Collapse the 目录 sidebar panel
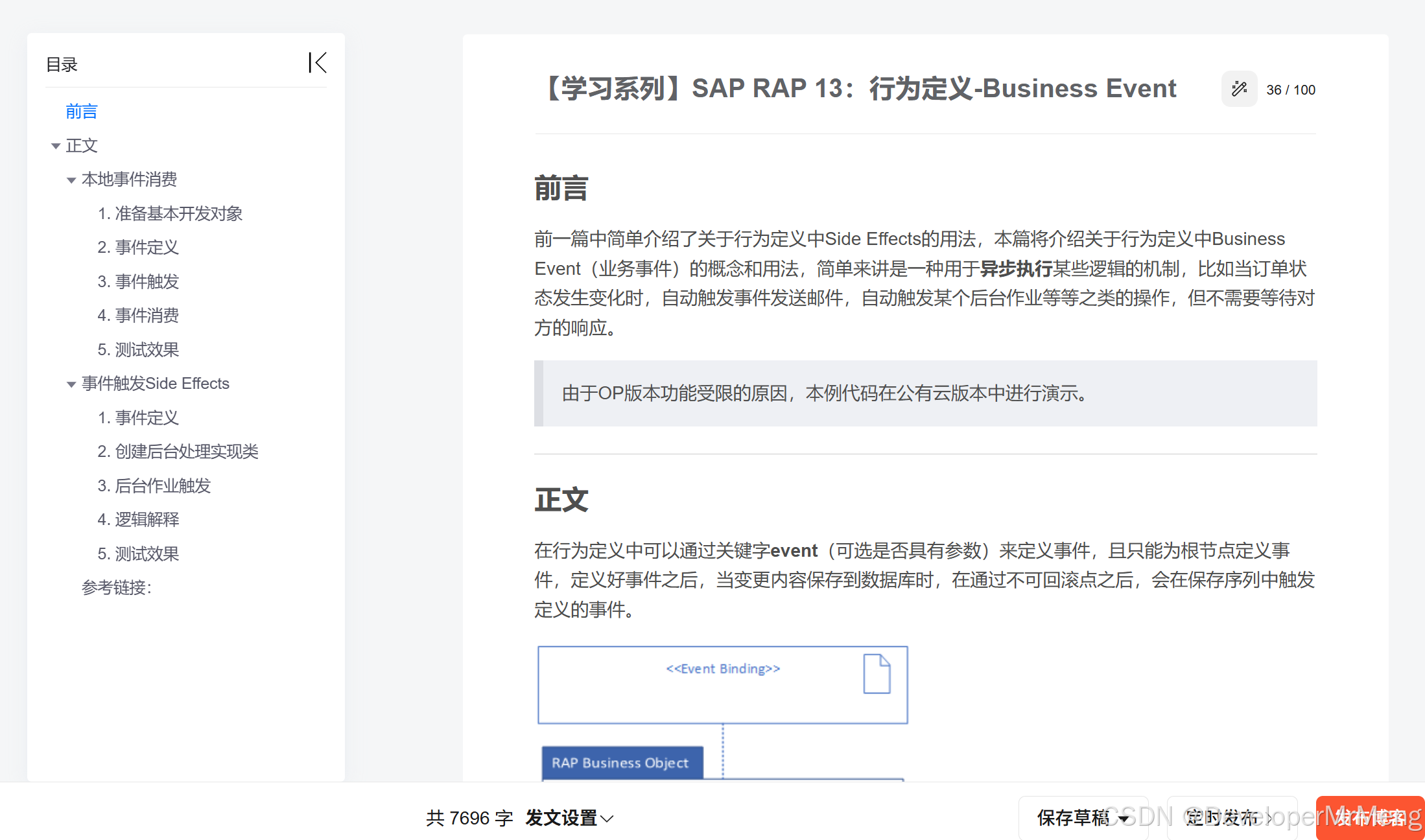This screenshot has height=840, width=1425. [317, 63]
